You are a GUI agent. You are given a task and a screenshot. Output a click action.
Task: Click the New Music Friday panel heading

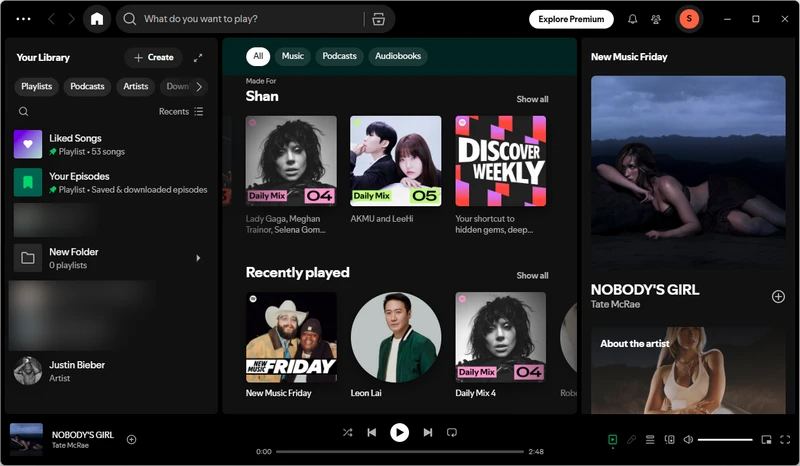629,57
